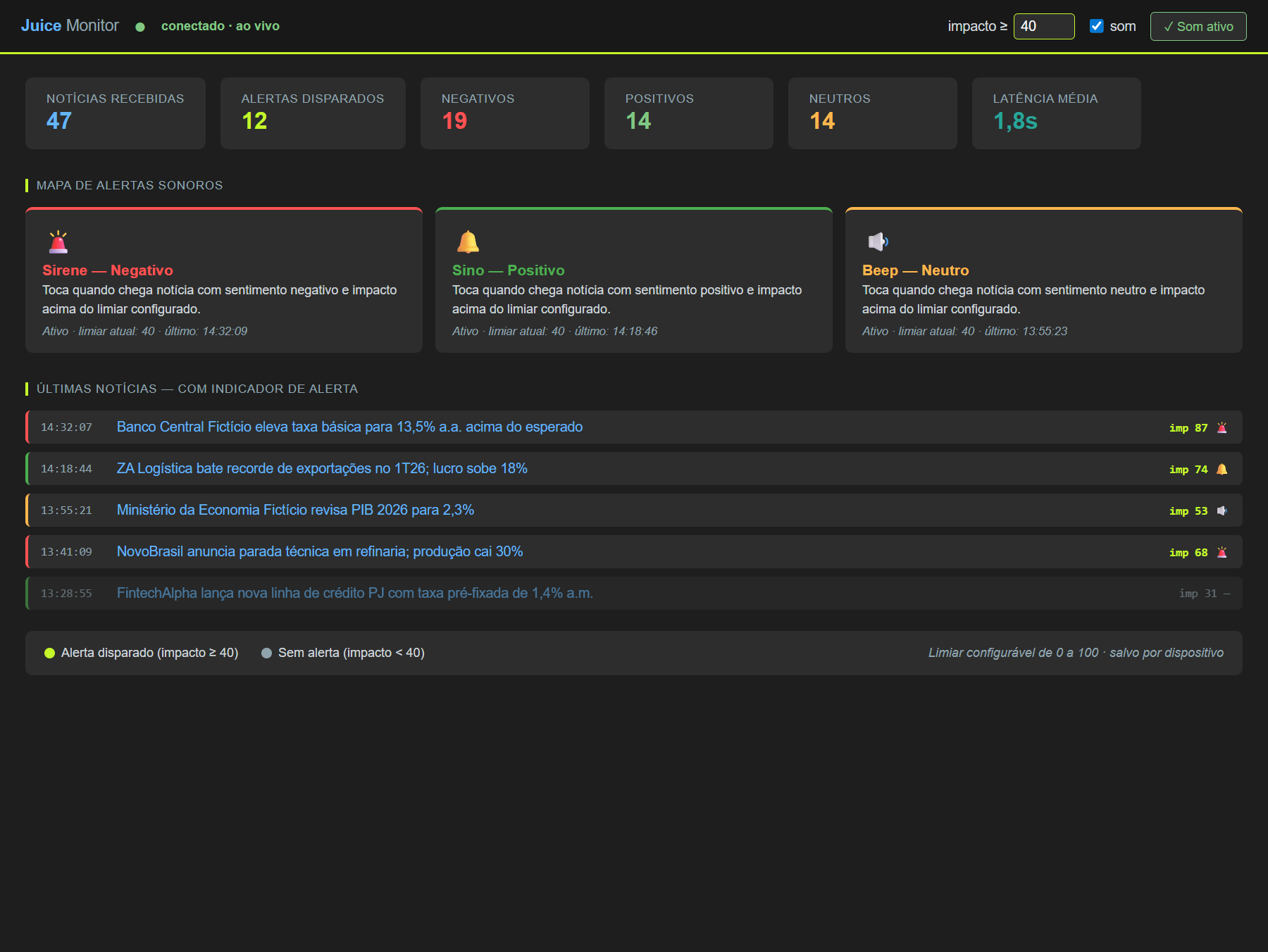This screenshot has height=952, width=1268.
Task: Click the Últimas Notícias section heading
Action: coord(197,389)
